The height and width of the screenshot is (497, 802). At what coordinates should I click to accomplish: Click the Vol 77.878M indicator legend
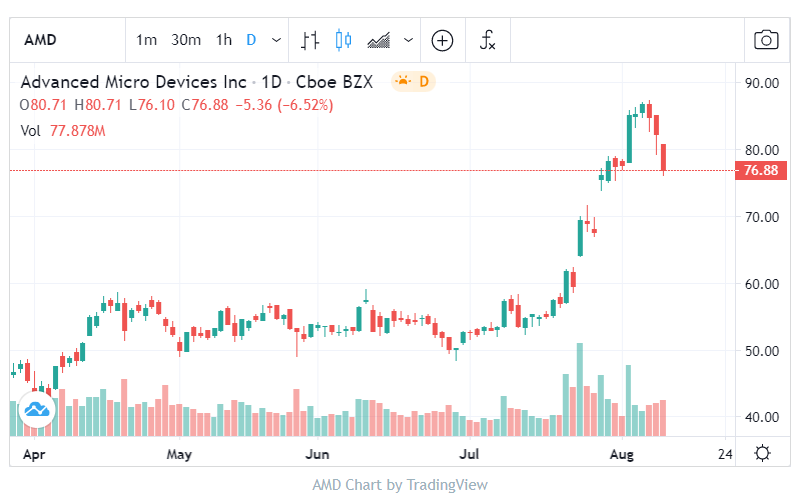[64, 130]
